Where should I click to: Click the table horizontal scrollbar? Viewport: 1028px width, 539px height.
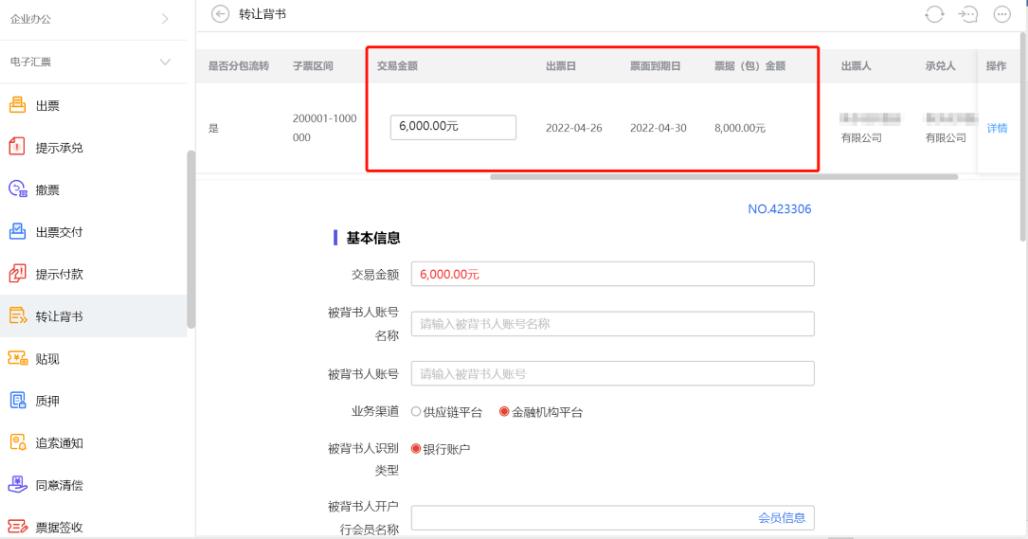click(x=724, y=176)
